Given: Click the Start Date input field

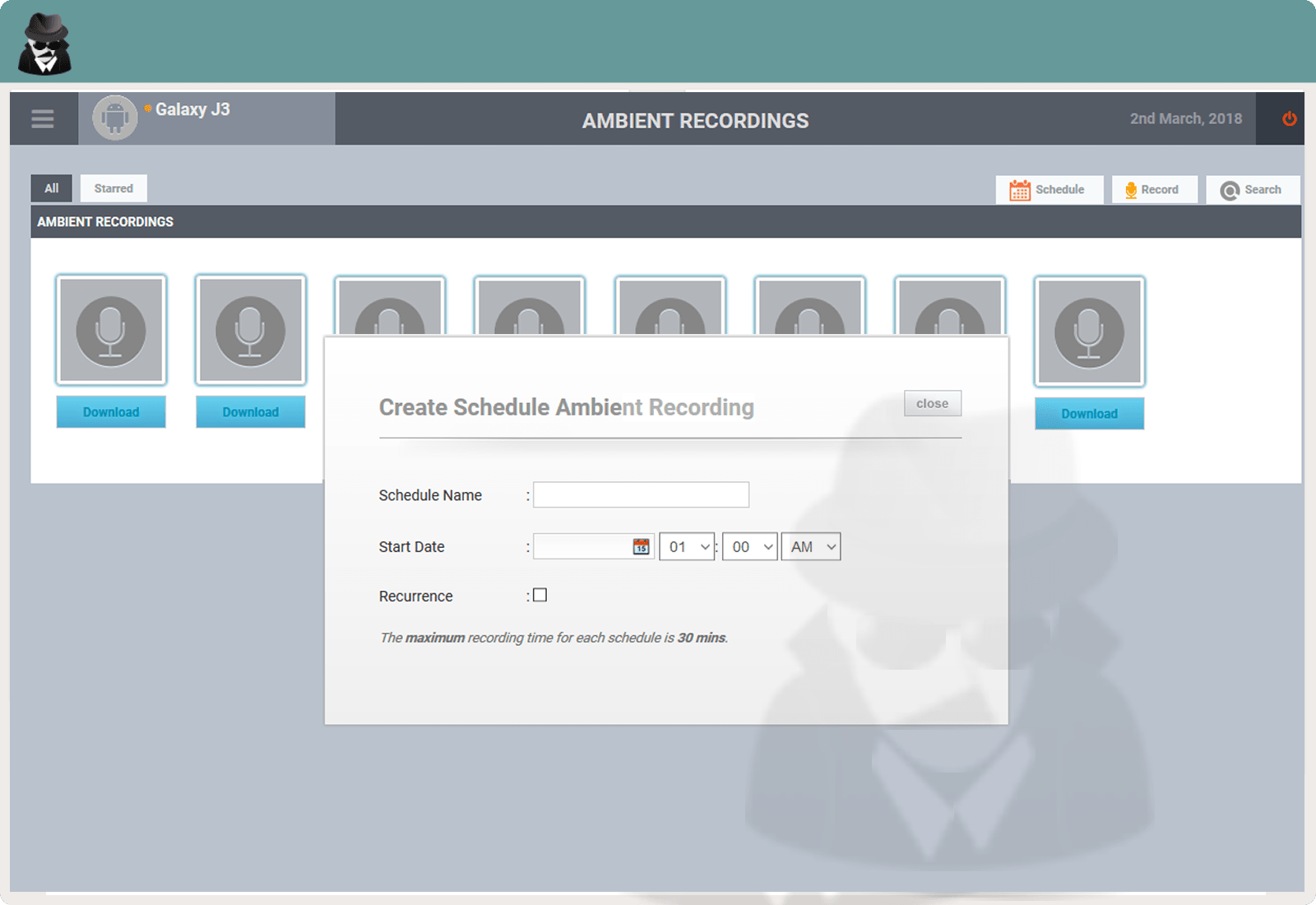Looking at the screenshot, I should pyautogui.click(x=582, y=547).
